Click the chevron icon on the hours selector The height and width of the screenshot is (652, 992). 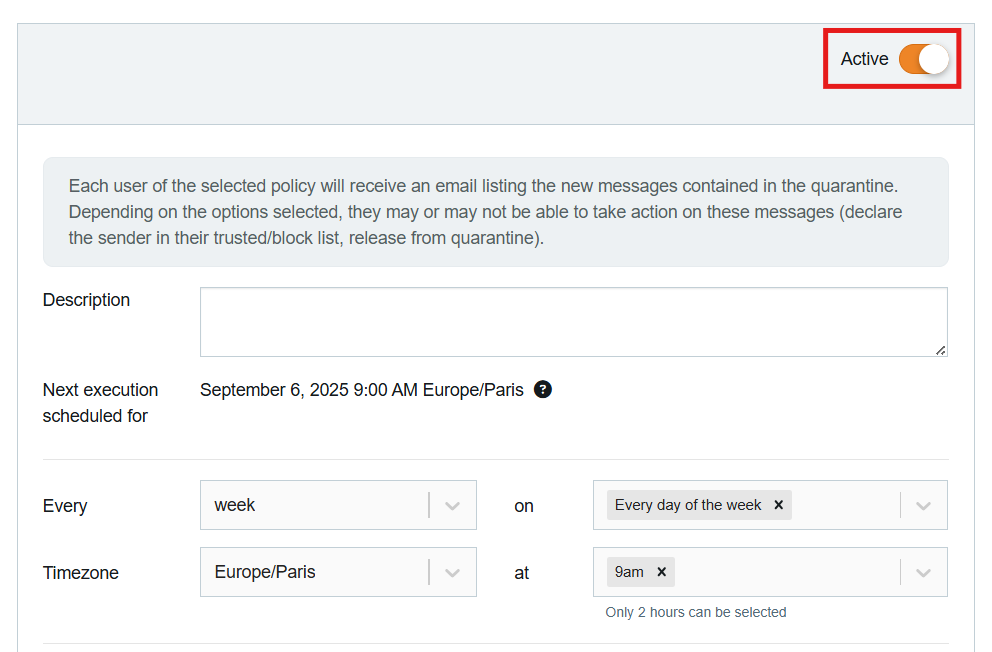pos(922,572)
